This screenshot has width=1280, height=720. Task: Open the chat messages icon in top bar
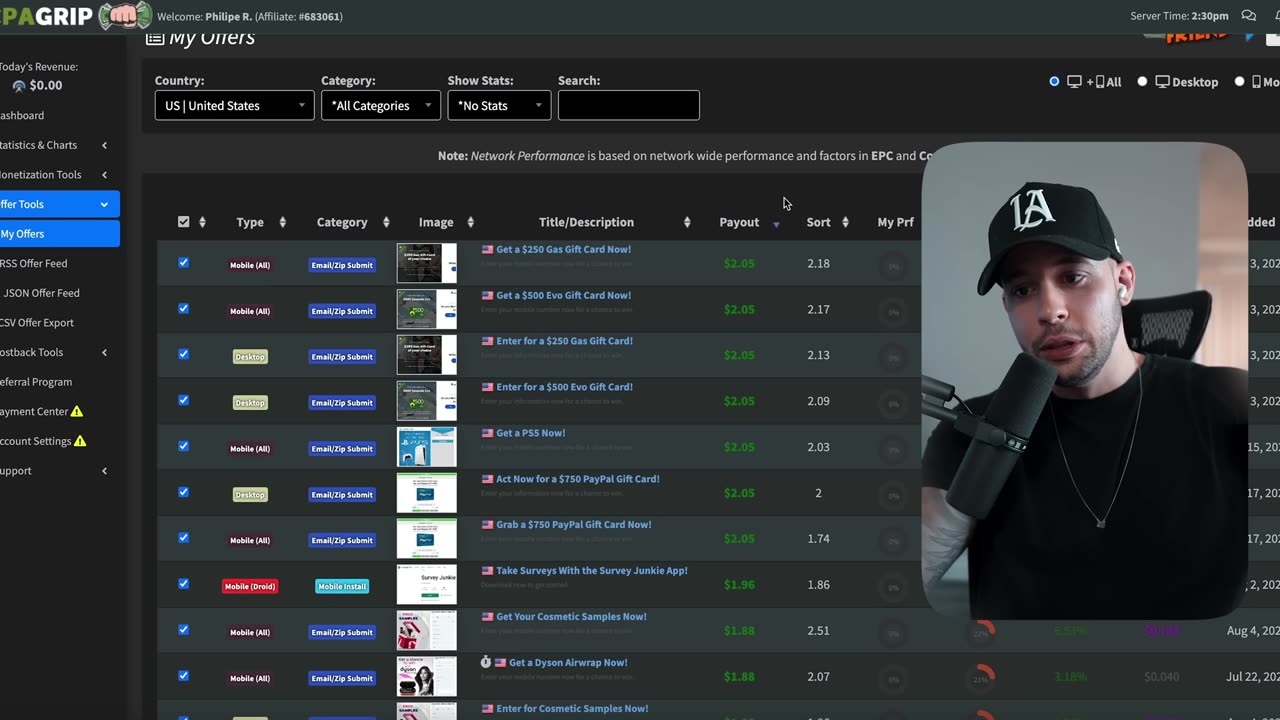pyautogui.click(x=1248, y=16)
